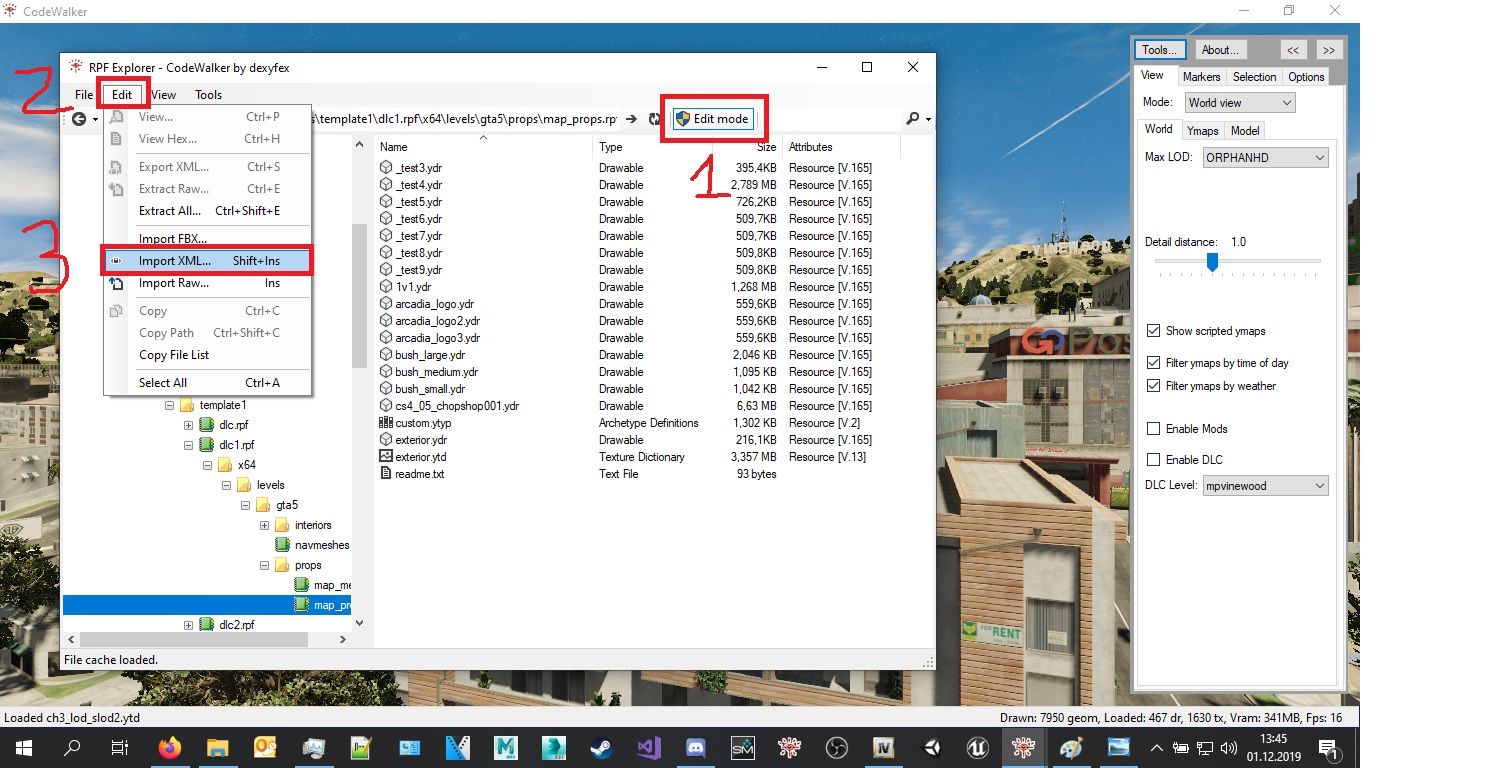Click the go-to-path arrow icon
This screenshot has width=1500, height=768.
point(631,119)
